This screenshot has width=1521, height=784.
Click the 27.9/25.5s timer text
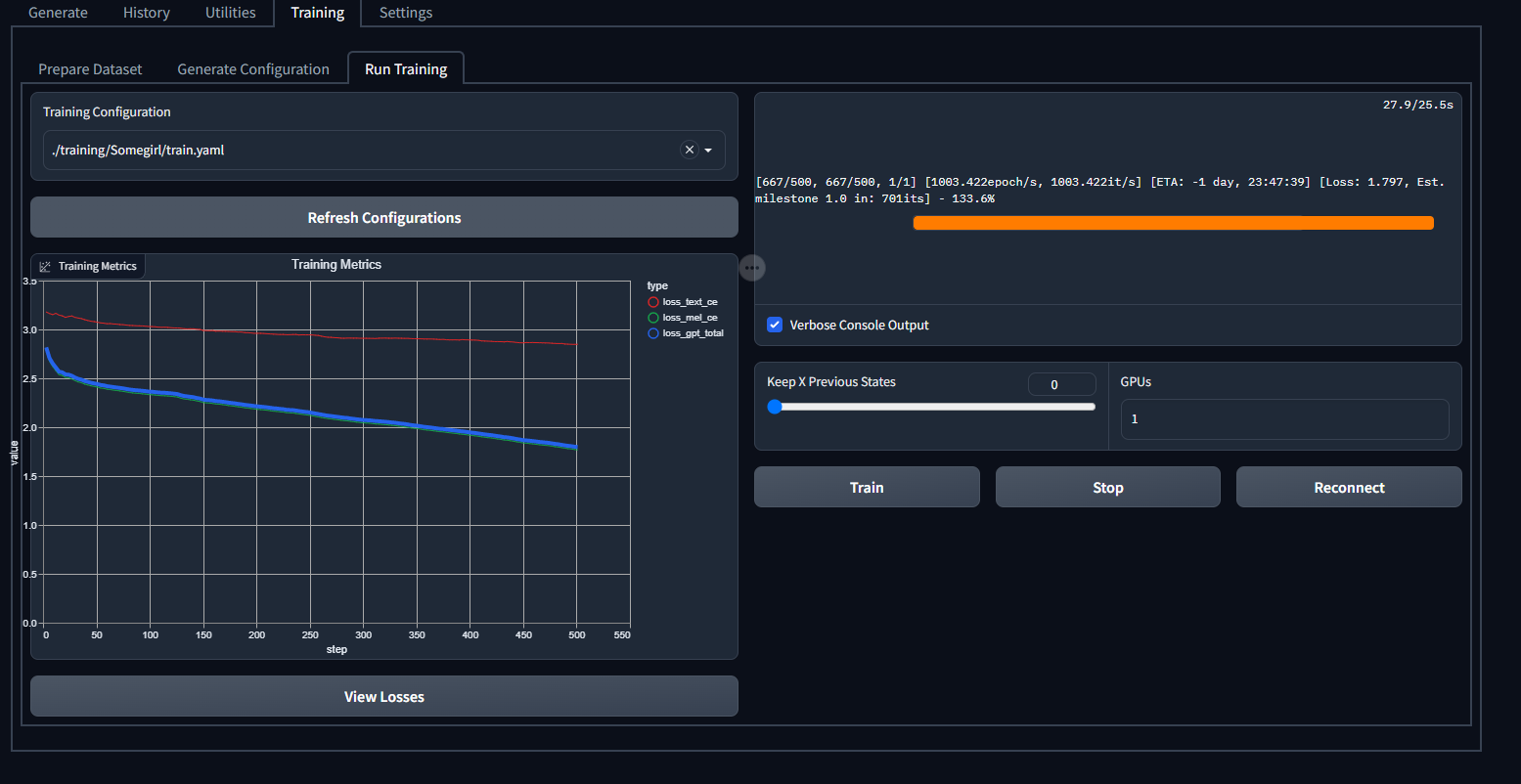tap(1417, 104)
